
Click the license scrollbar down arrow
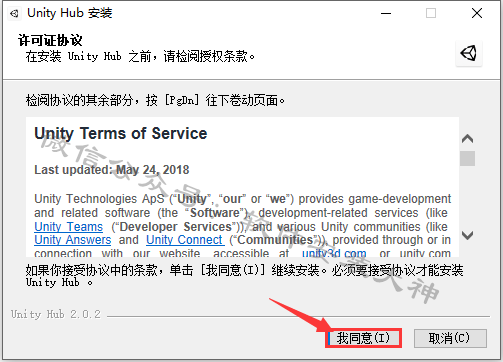468,235
